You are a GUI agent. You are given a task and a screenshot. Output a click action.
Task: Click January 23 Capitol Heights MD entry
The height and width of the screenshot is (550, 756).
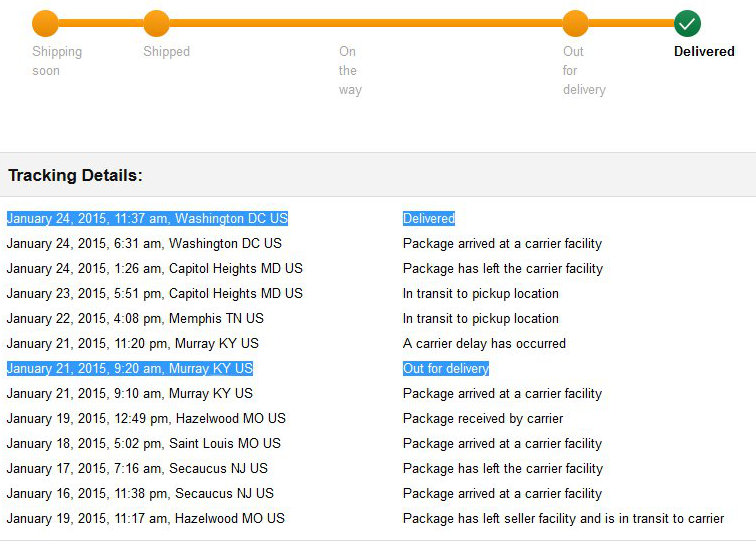tap(154, 294)
